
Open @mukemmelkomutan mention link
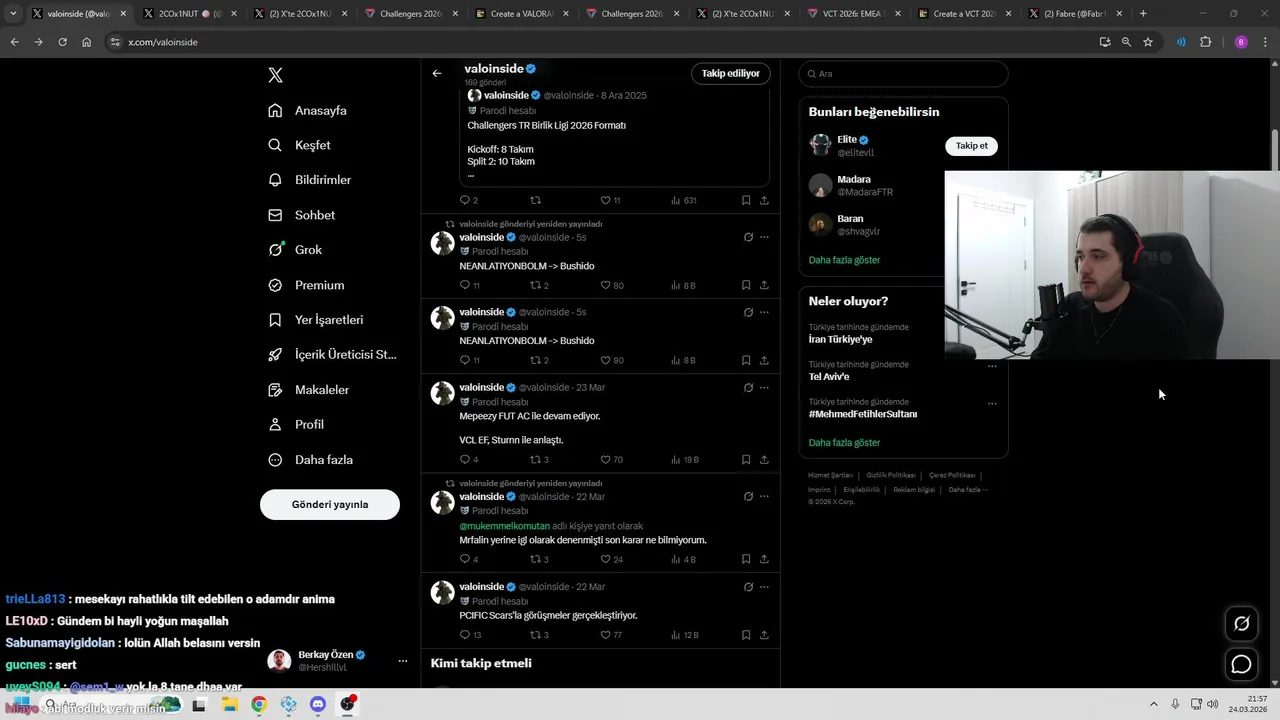(504, 526)
